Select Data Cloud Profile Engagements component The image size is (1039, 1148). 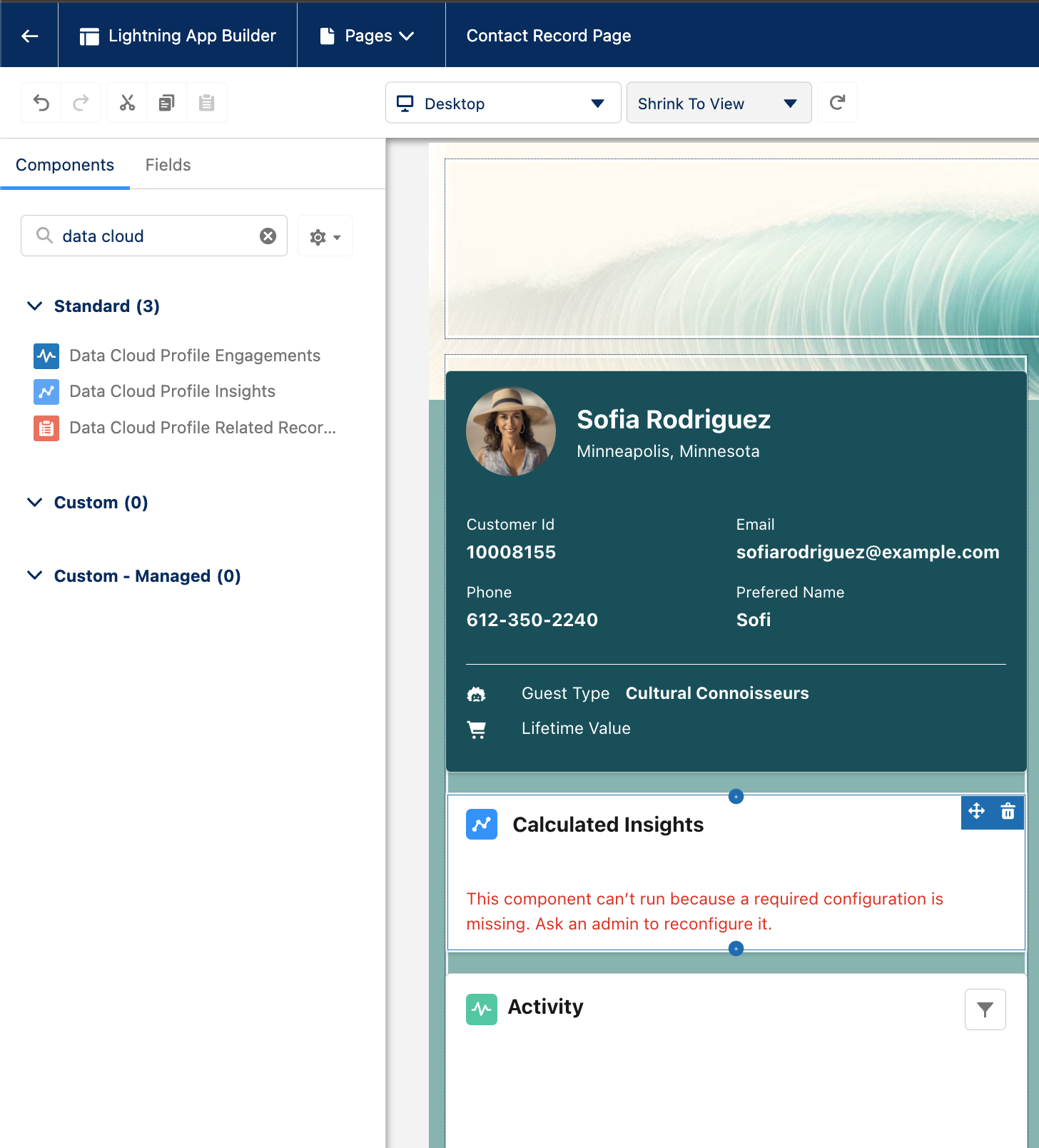[194, 356]
